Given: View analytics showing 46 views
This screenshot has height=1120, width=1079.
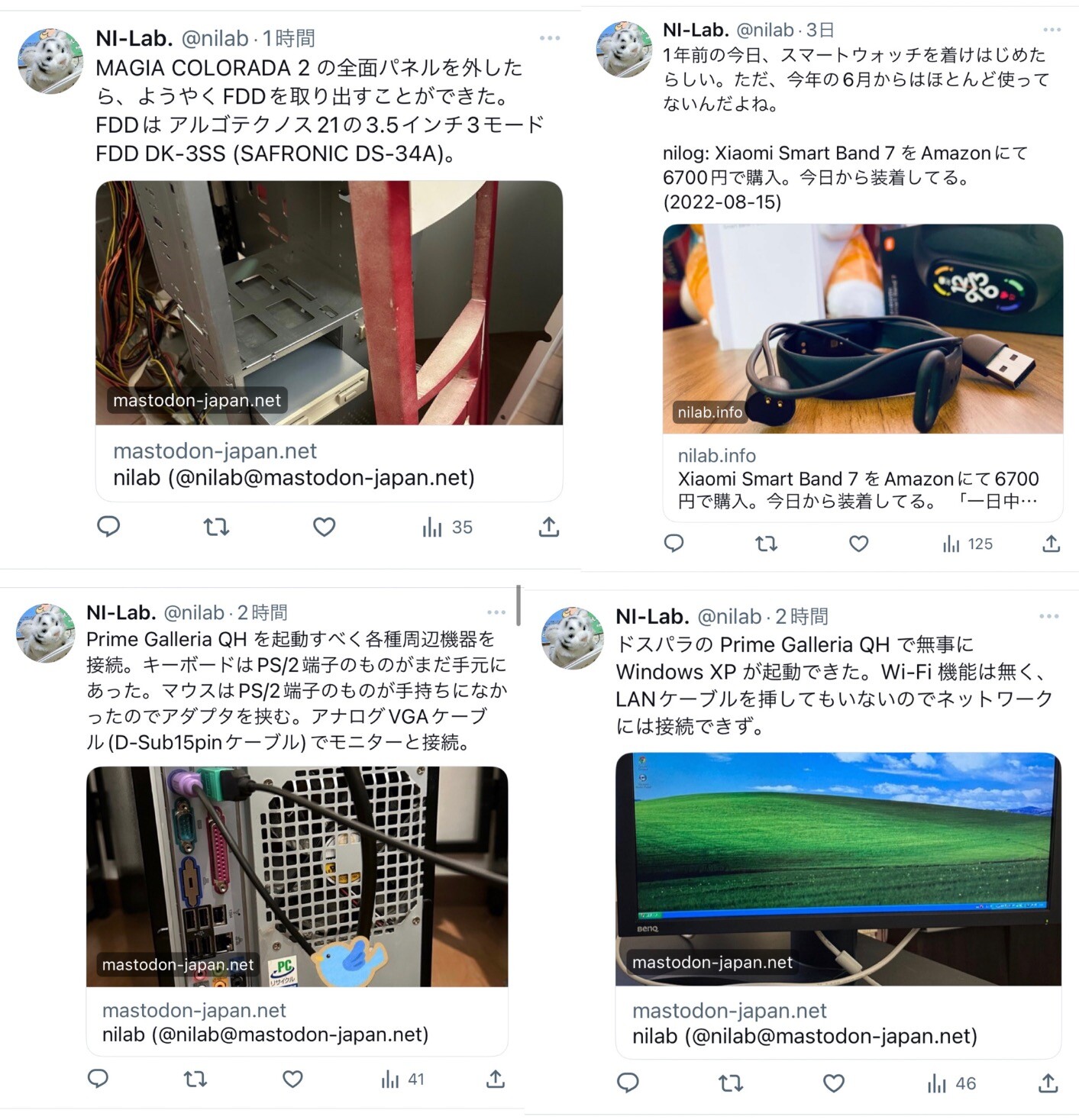Looking at the screenshot, I should pos(951,1083).
